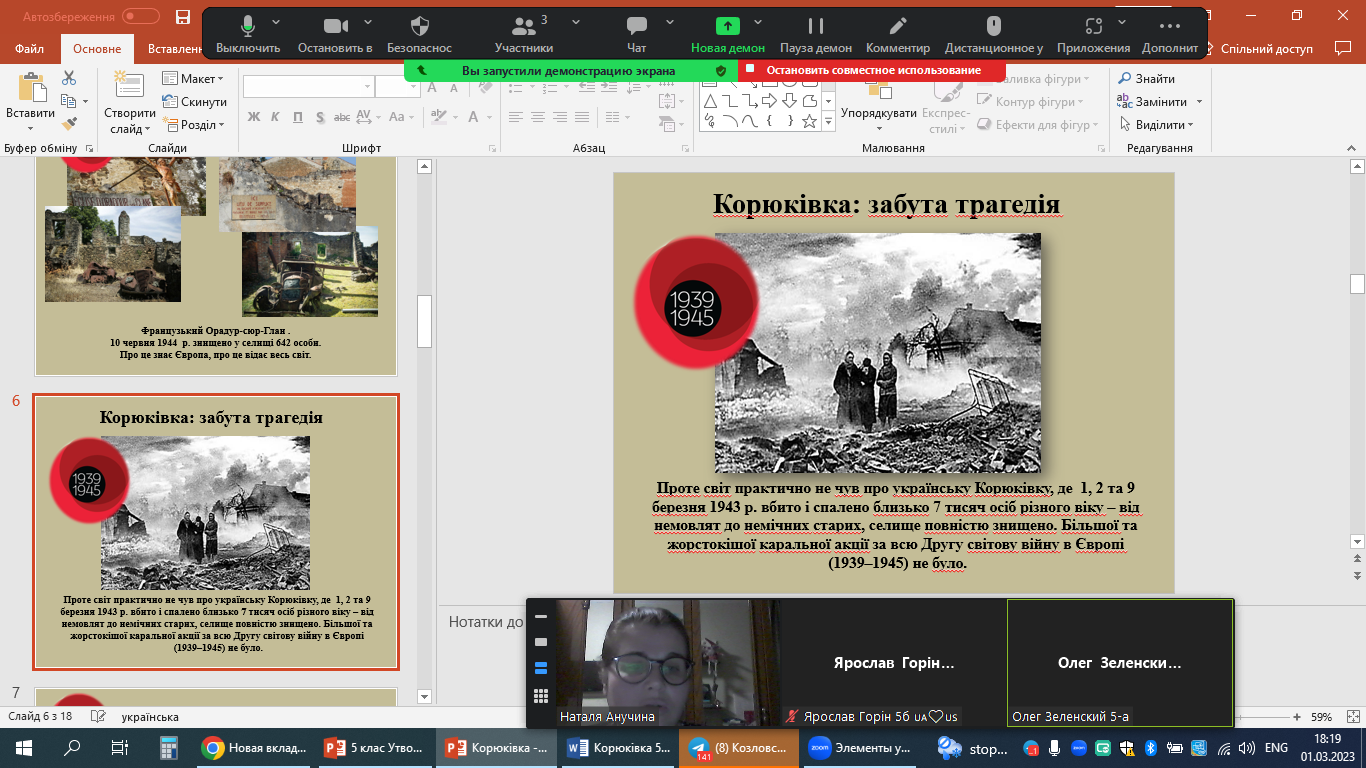The image size is (1366, 768).
Task: Copy selection with the copy icon
Action: [x=69, y=101]
